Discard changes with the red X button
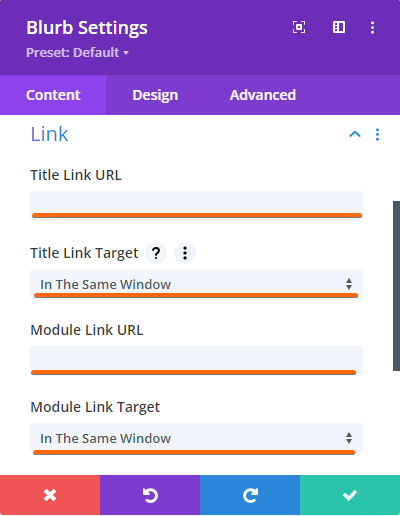This screenshot has width=400, height=516. click(x=50, y=495)
